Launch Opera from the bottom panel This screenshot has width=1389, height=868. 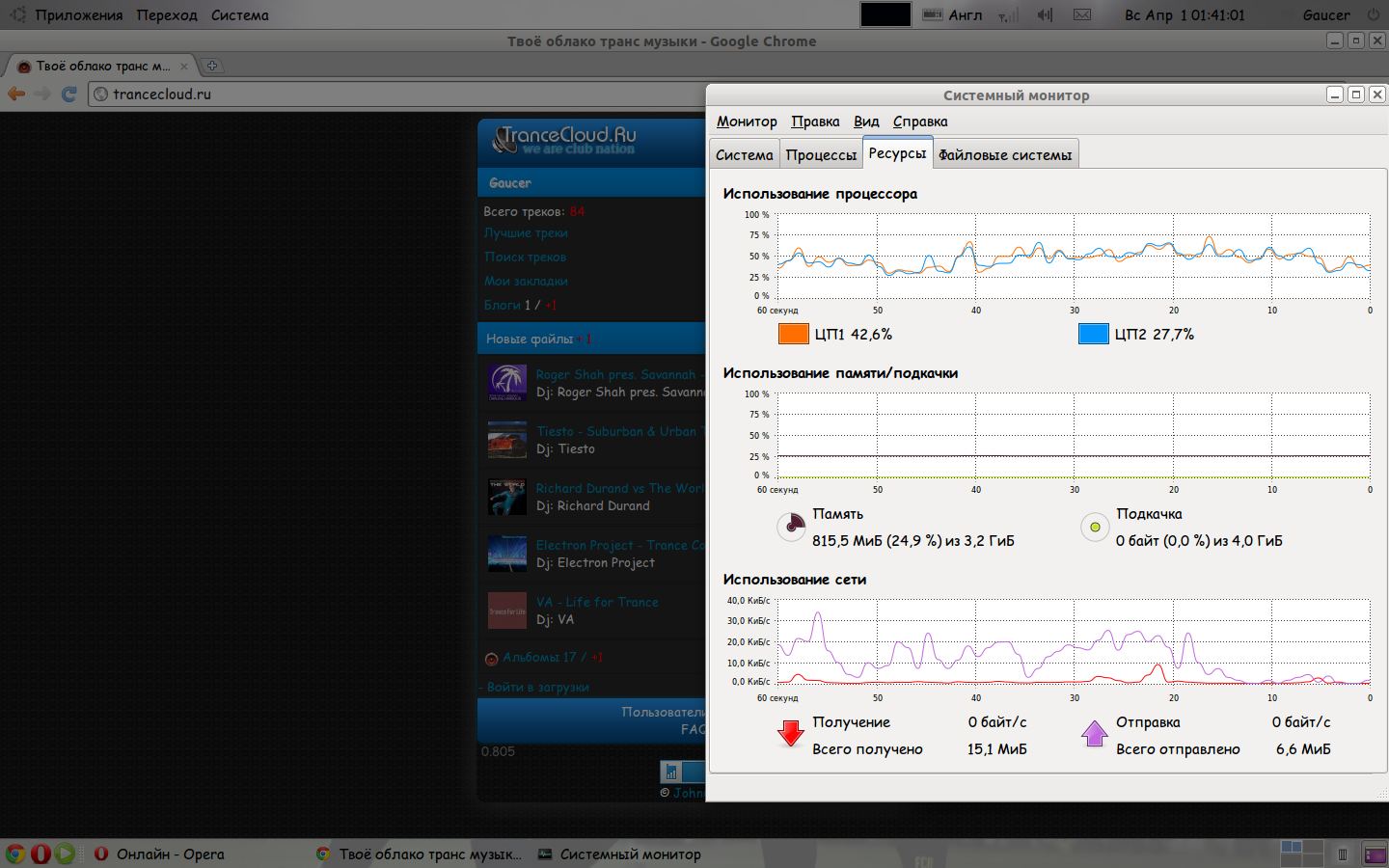(41, 854)
